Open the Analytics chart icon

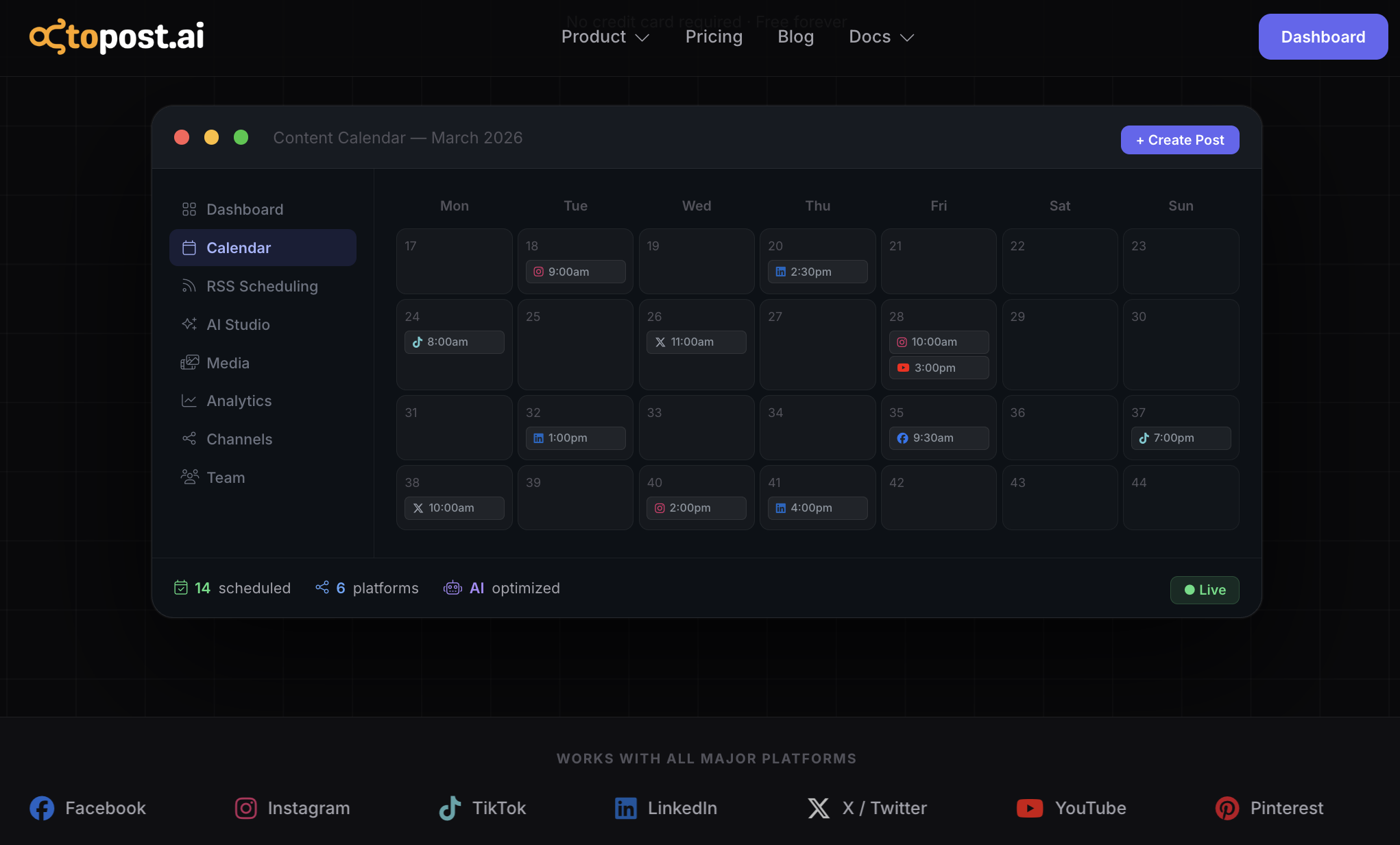pos(189,401)
